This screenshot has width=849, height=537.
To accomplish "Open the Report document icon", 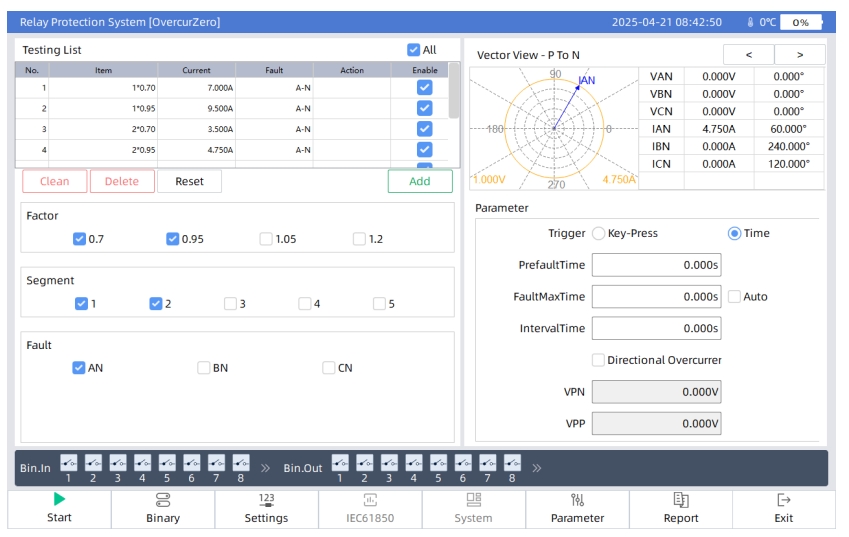I will coord(681,500).
